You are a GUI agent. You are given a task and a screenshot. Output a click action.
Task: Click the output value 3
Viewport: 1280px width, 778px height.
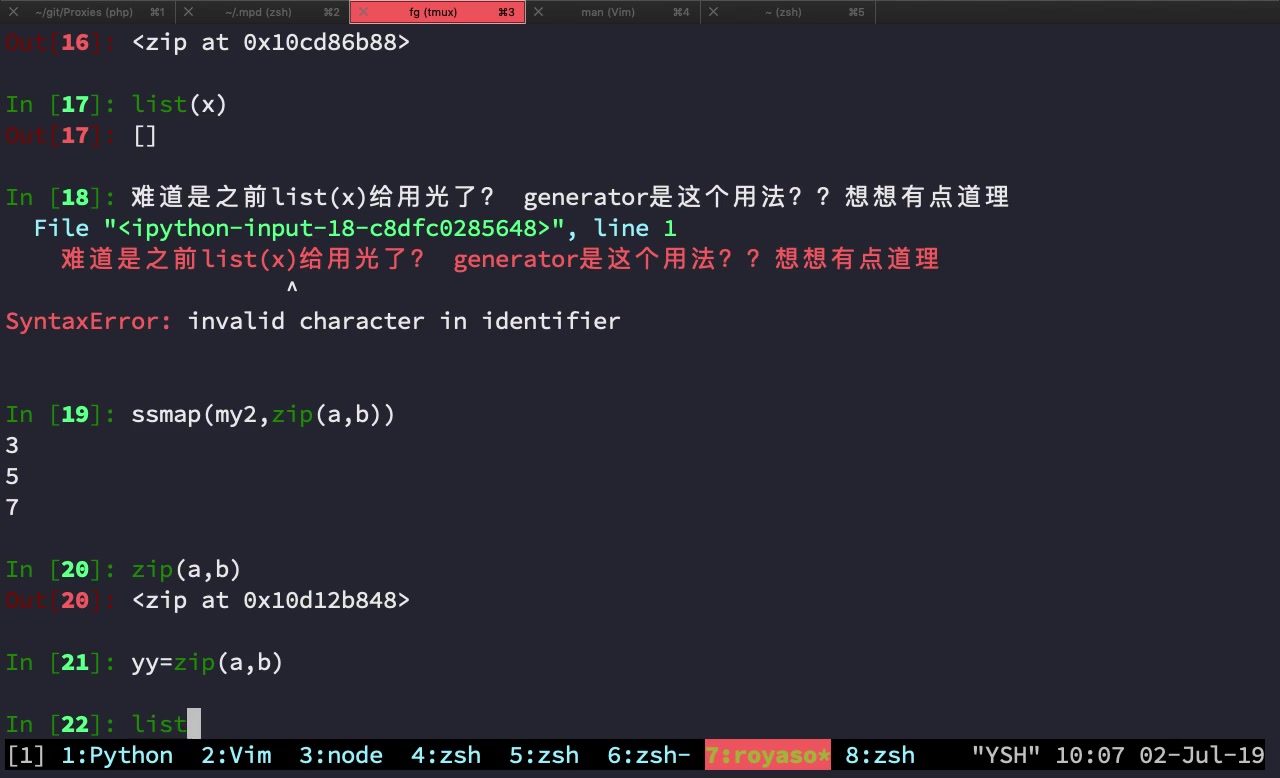coord(12,445)
